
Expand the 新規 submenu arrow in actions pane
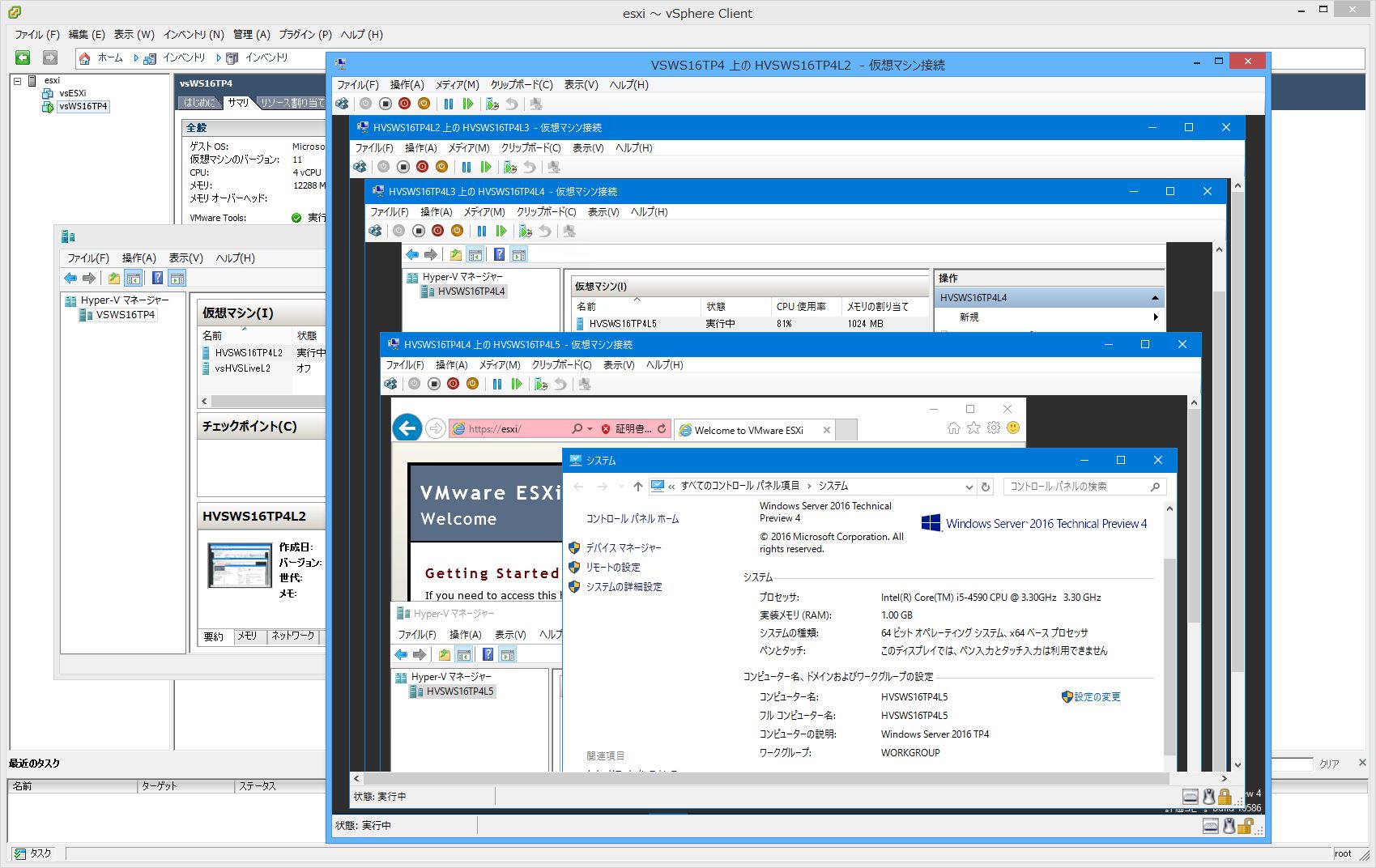pos(1155,317)
